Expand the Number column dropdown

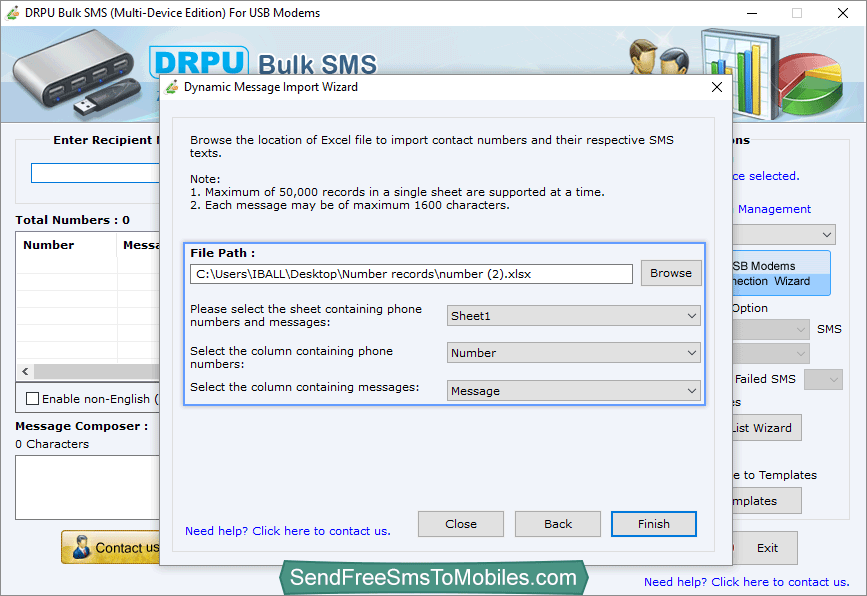pos(573,353)
